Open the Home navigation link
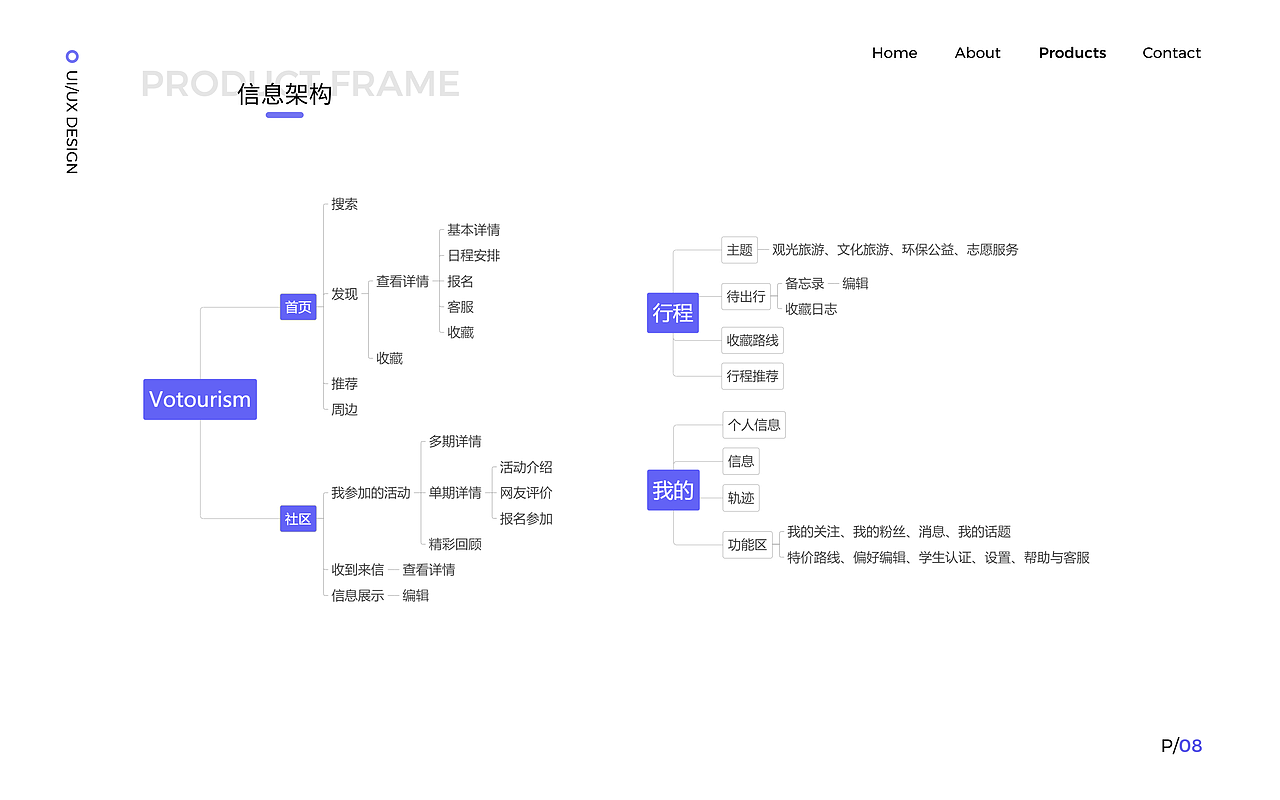Screen dimensions: 1280x800 click(x=894, y=53)
